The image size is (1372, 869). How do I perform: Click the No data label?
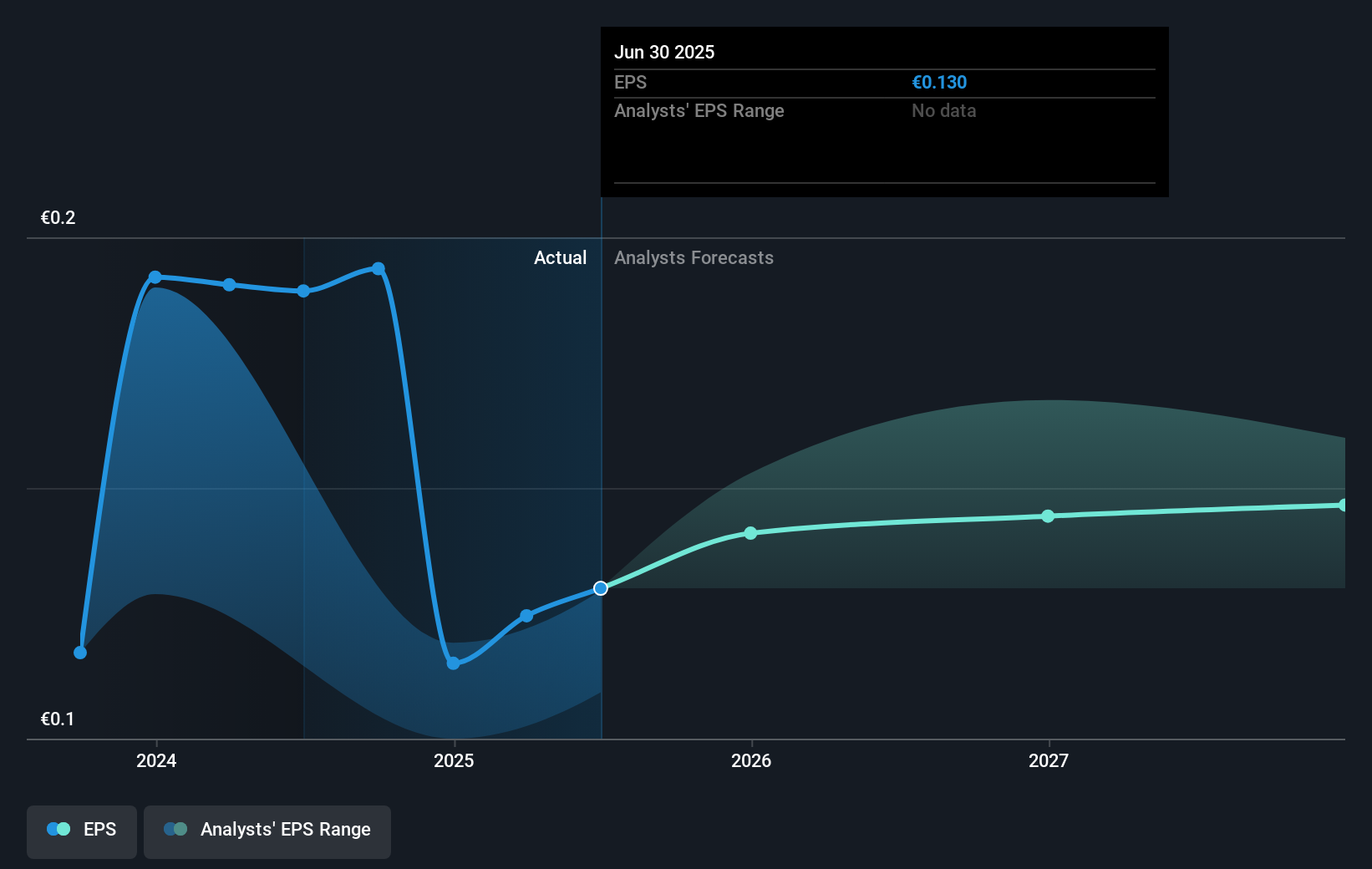point(943,110)
